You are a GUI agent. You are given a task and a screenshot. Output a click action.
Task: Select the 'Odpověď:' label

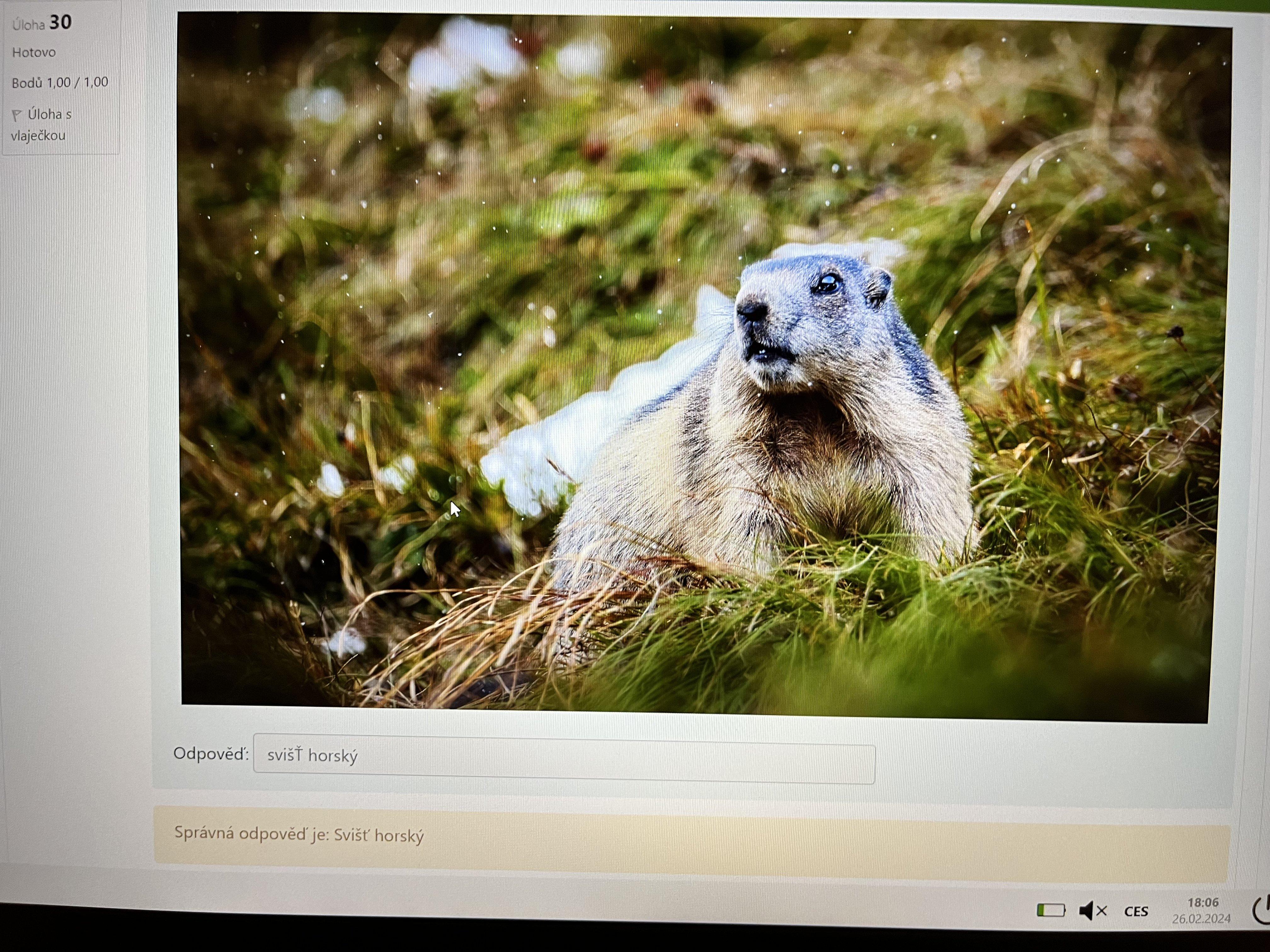[211, 753]
